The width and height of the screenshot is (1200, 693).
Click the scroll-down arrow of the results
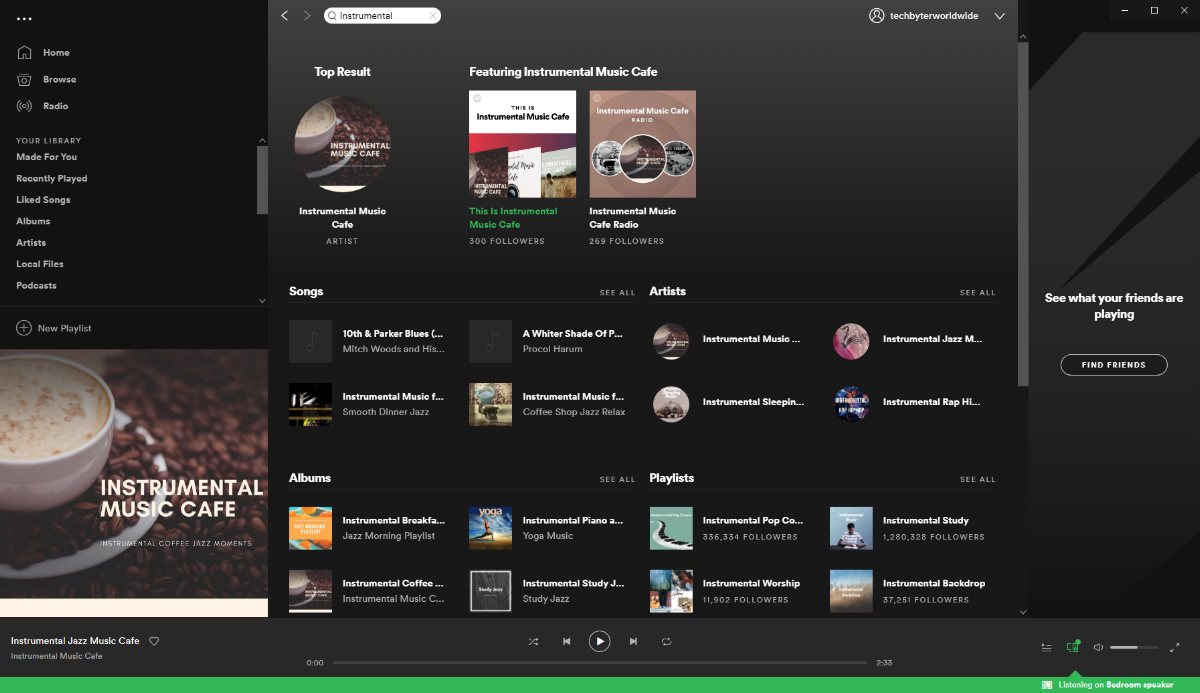[1023, 611]
